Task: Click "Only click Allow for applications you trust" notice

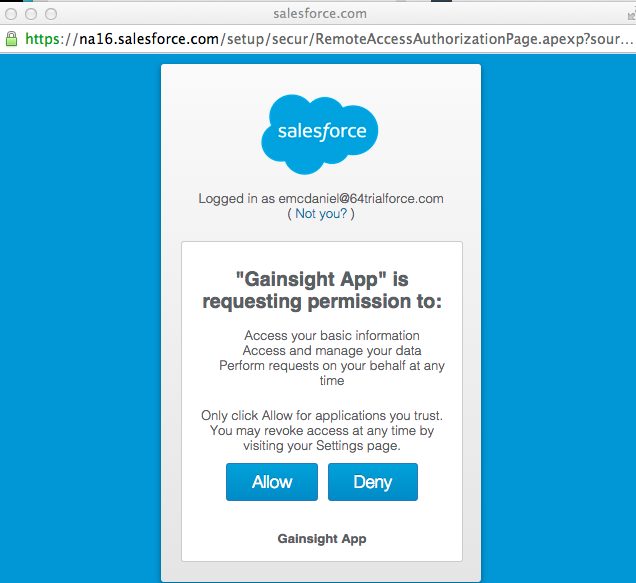Action: 322,415
